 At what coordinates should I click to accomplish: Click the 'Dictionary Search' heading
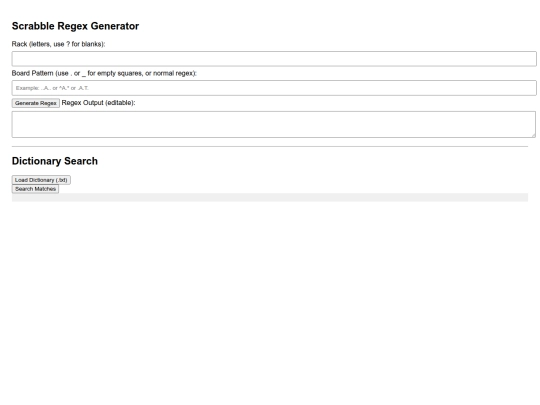[55, 161]
